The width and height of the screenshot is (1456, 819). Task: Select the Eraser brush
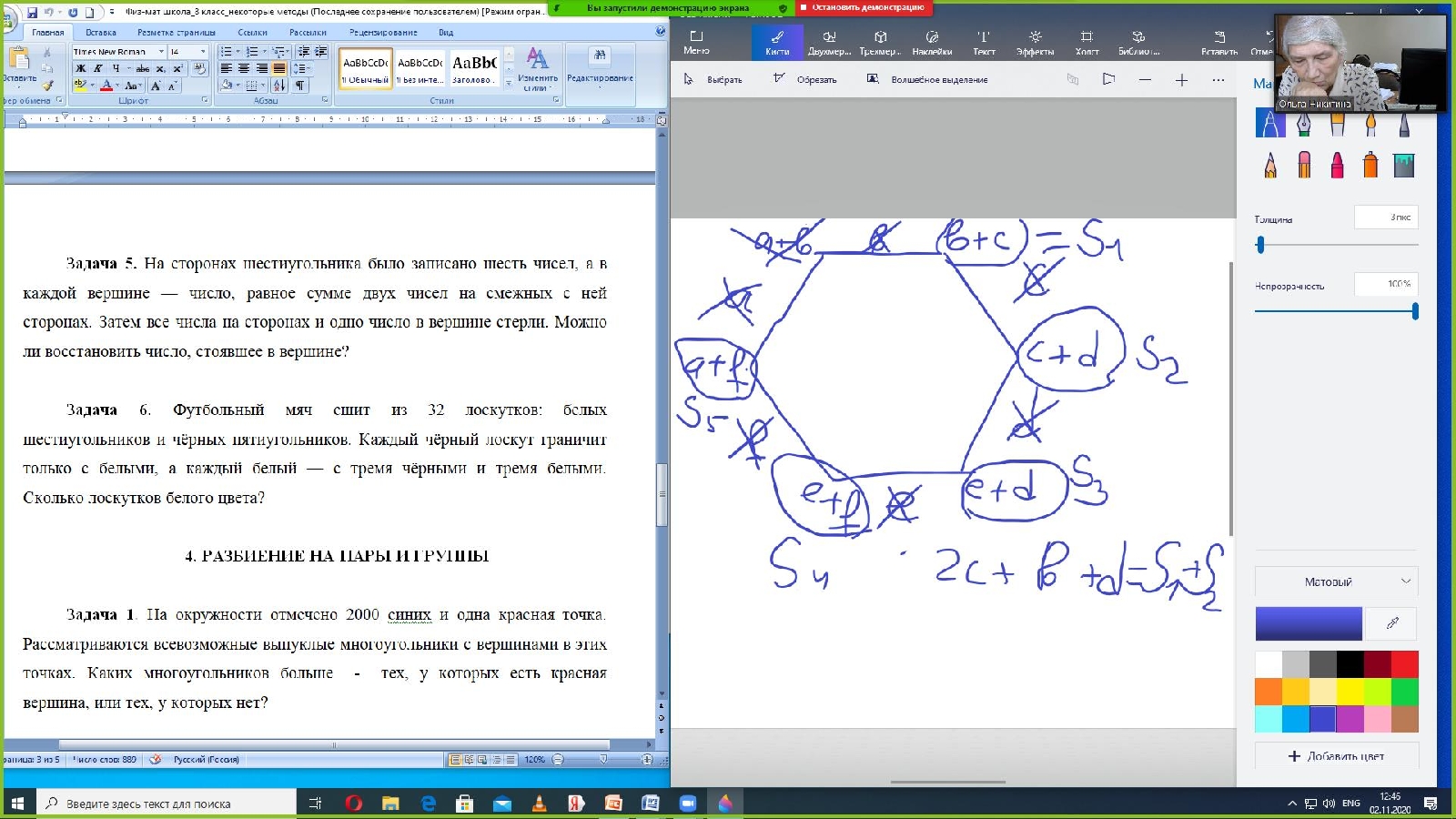[1304, 165]
